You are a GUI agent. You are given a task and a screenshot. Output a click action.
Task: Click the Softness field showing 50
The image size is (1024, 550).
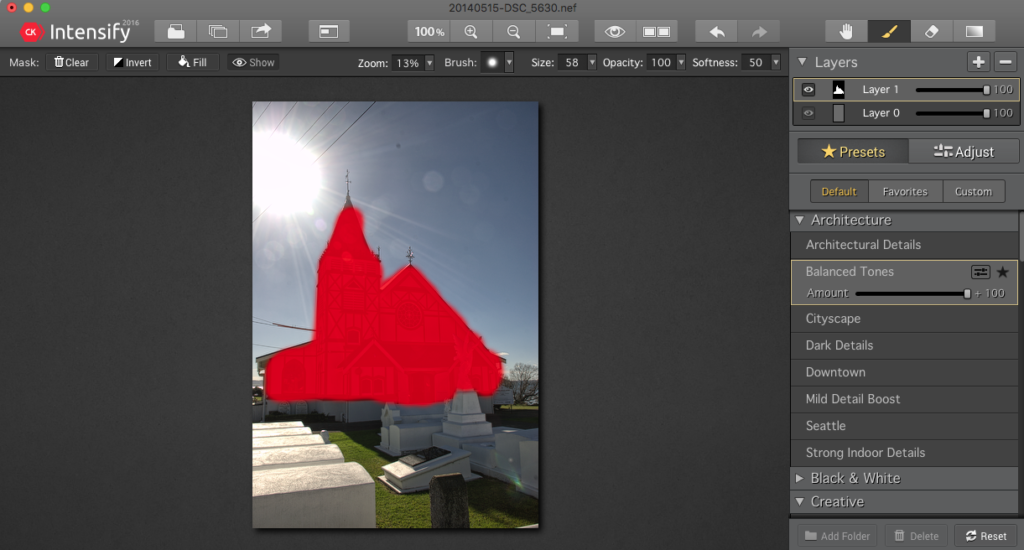[756, 63]
